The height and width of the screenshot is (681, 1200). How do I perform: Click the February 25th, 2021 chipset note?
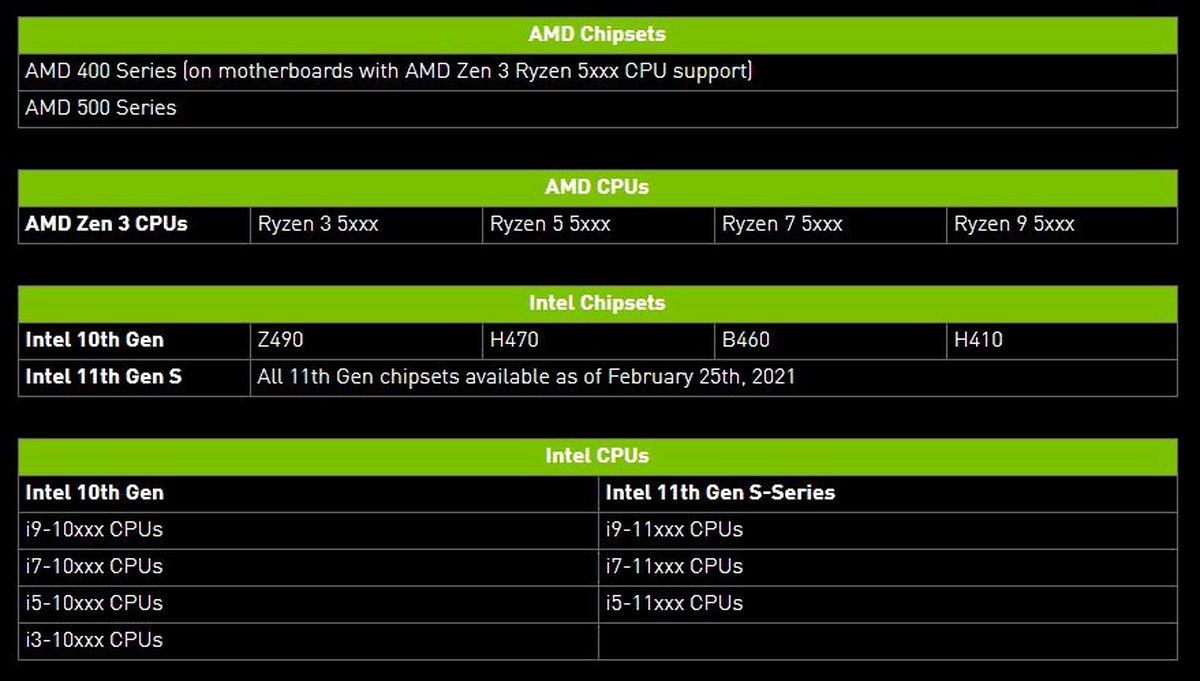tap(526, 377)
